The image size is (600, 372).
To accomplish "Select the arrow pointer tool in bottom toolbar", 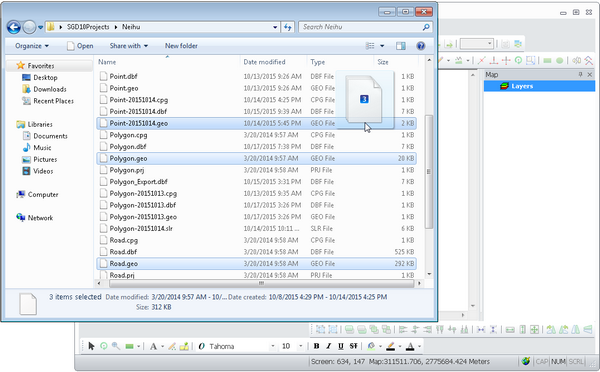I will pos(91,346).
